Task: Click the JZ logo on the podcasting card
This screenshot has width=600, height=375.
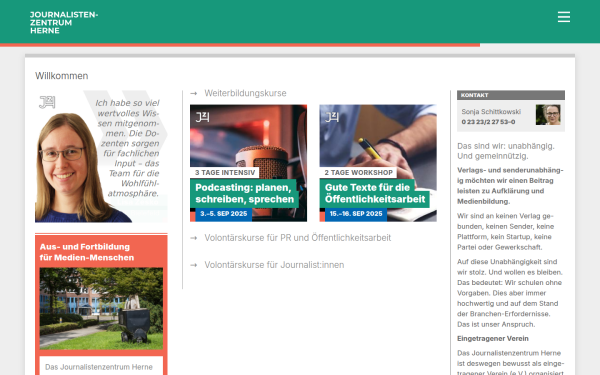Action: pos(202,117)
